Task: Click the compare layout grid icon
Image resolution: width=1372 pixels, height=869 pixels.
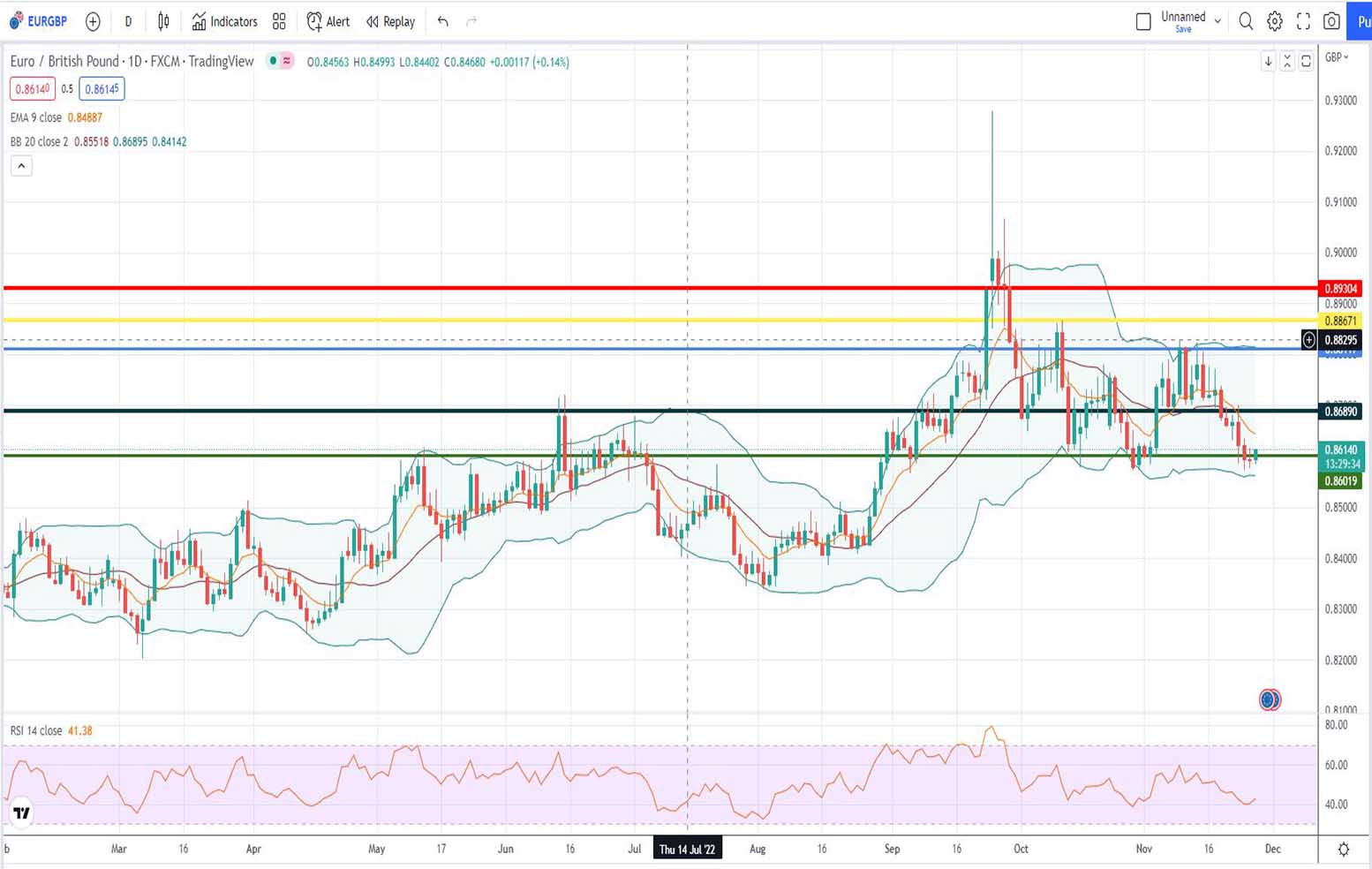Action: point(279,21)
